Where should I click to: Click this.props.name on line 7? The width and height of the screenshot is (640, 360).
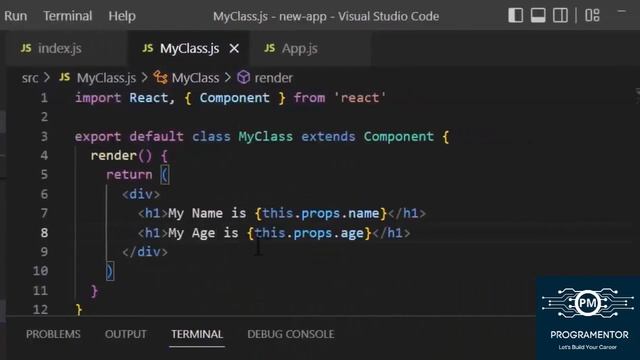tap(321, 213)
